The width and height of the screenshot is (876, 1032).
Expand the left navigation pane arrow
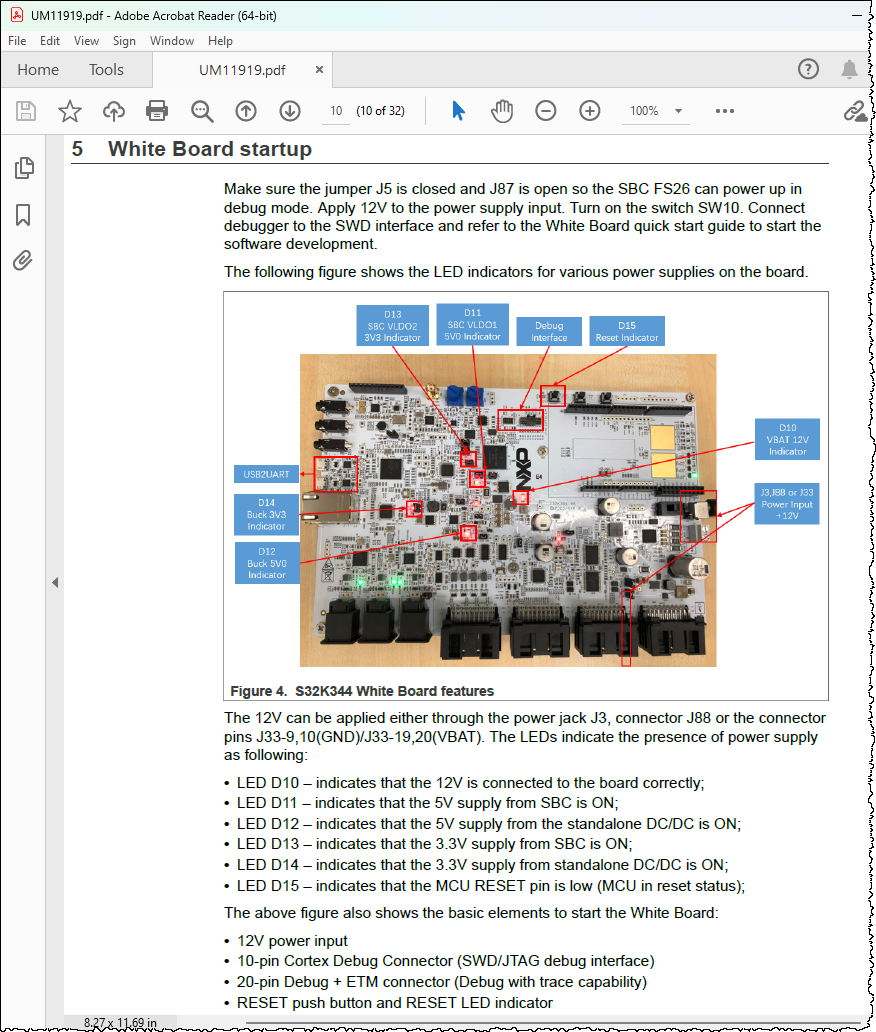click(x=55, y=582)
